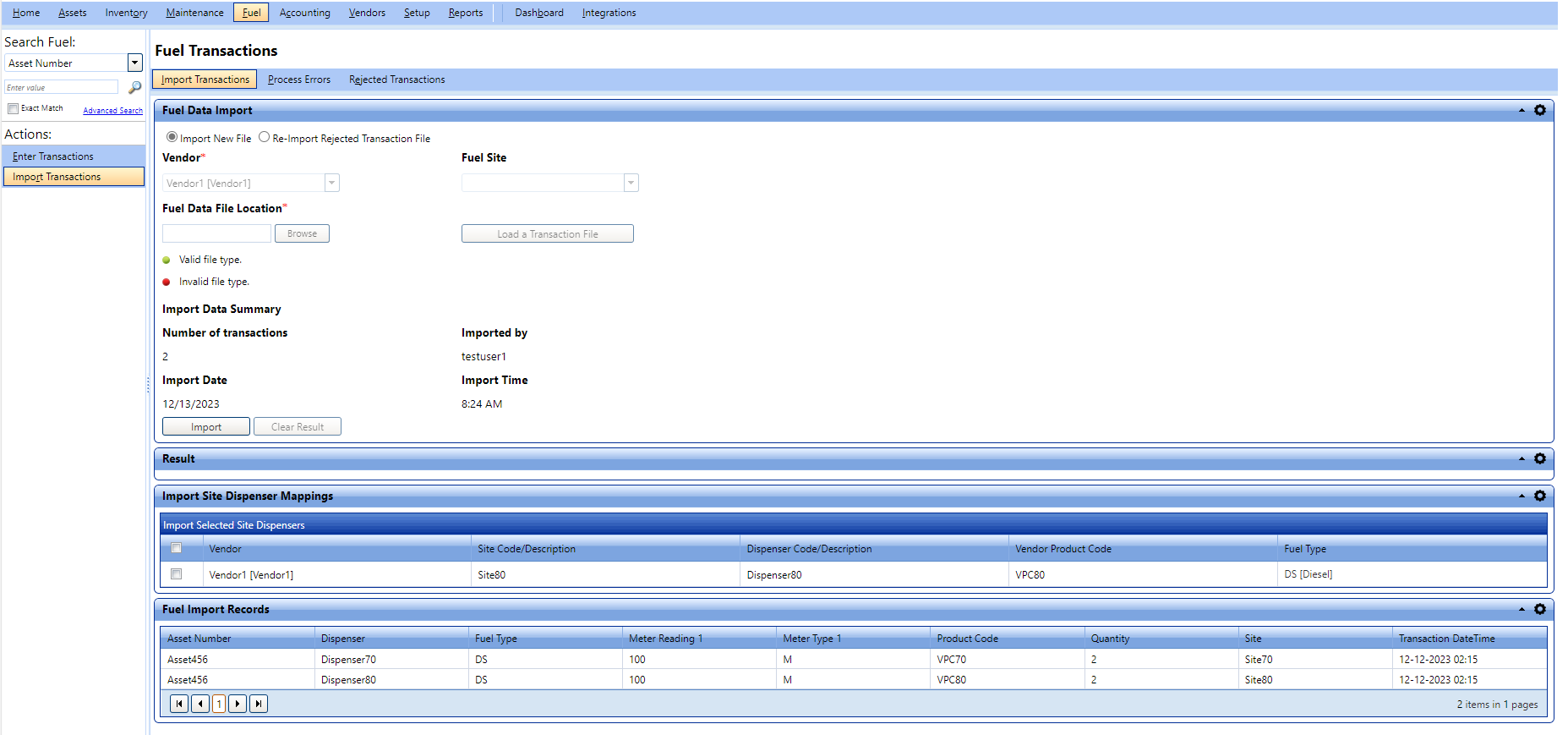Open Fuel Import Records gear settings
The image size is (1568, 735).
pos(1540,609)
